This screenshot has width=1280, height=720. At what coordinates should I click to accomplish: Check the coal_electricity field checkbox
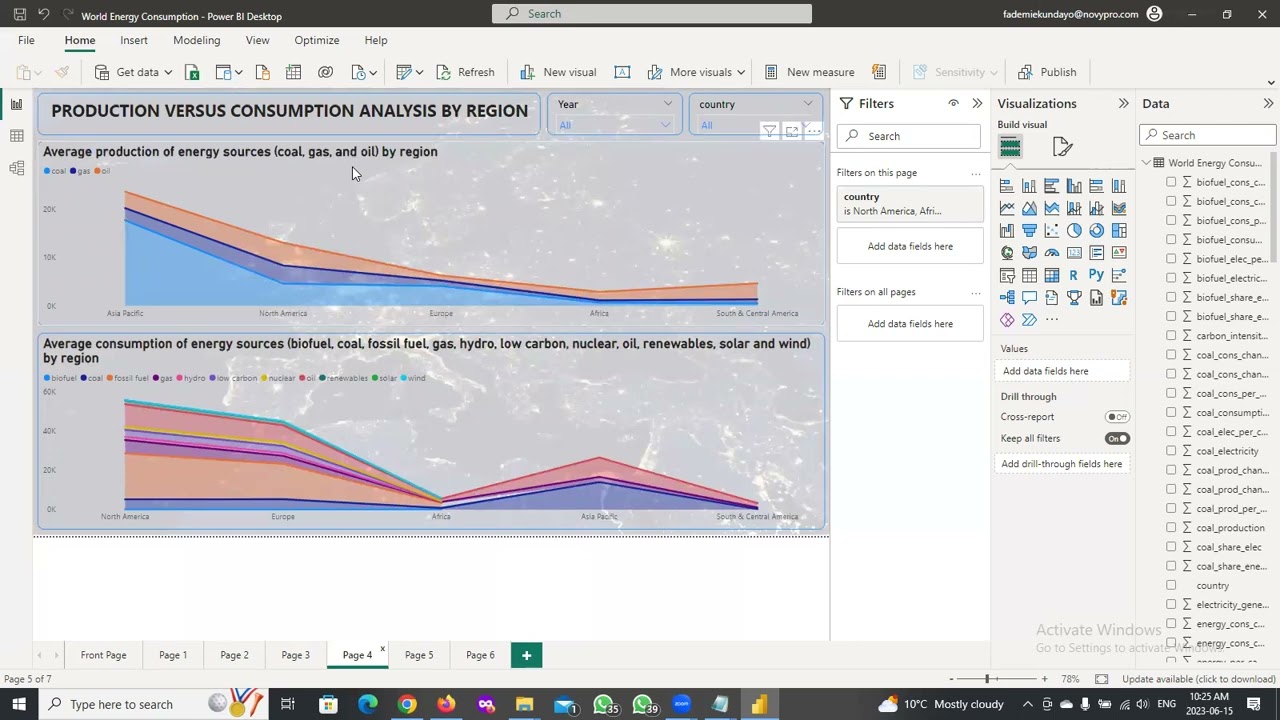pos(1171,451)
